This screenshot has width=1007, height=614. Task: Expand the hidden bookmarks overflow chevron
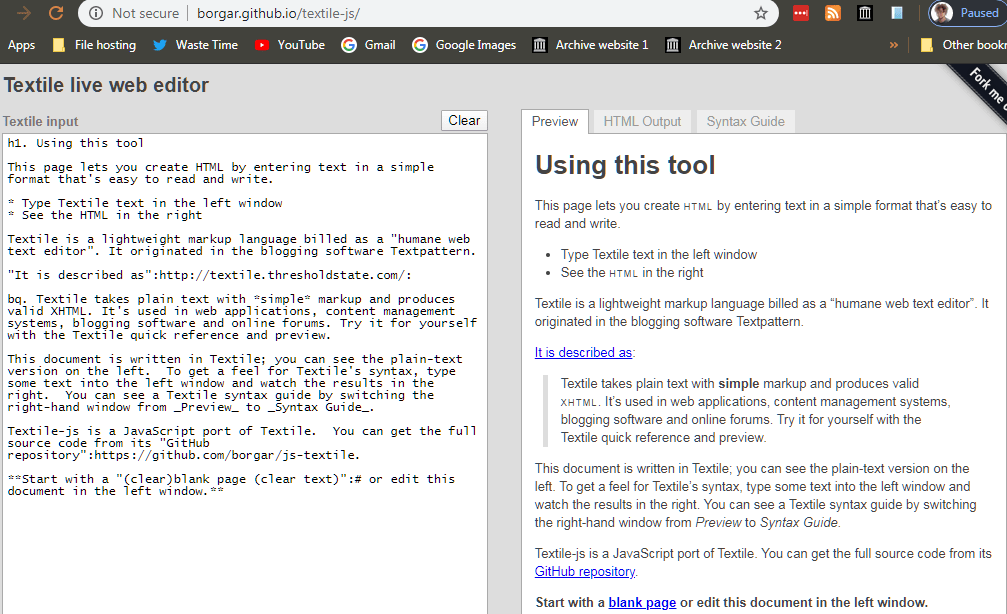coord(893,45)
